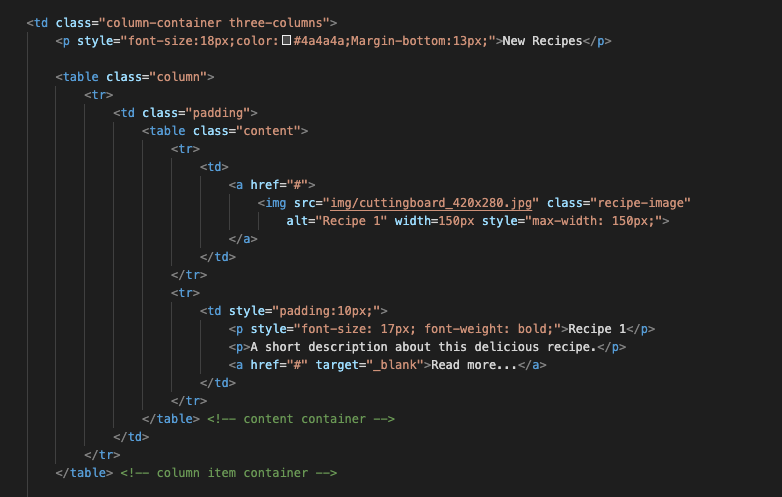Click the 'recipe-image' class value
This screenshot has height=497, width=782.
(x=640, y=203)
